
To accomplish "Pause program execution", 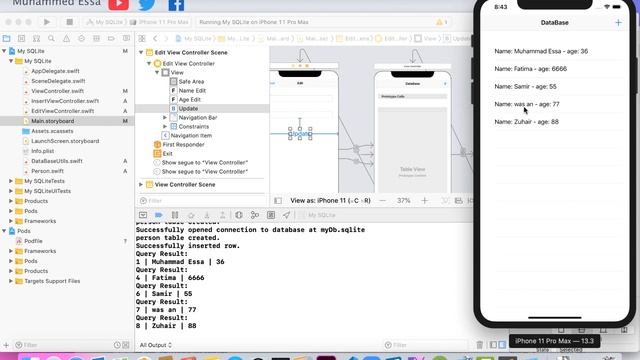I will pos(175,215).
